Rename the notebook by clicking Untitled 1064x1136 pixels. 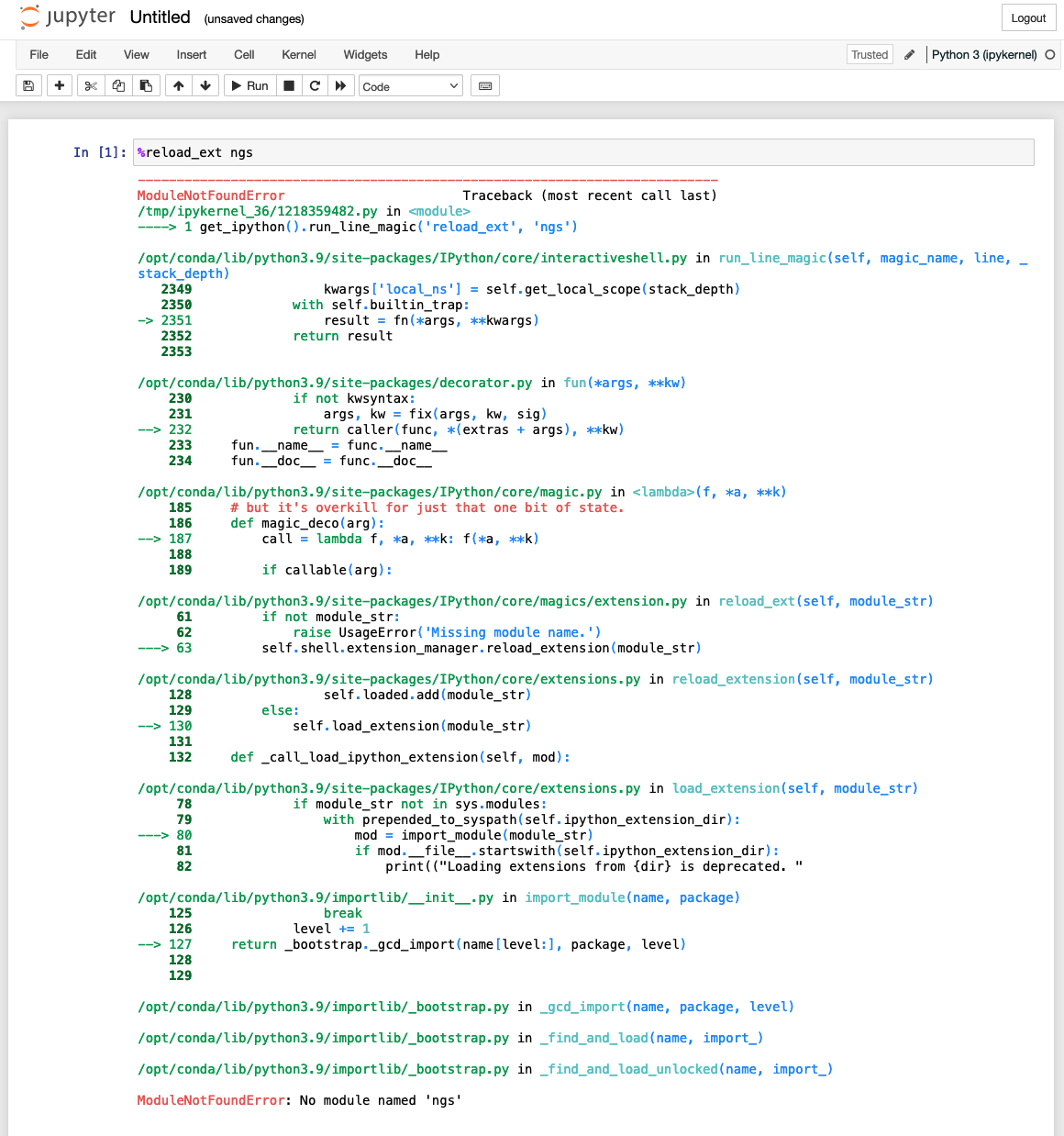coord(160,17)
